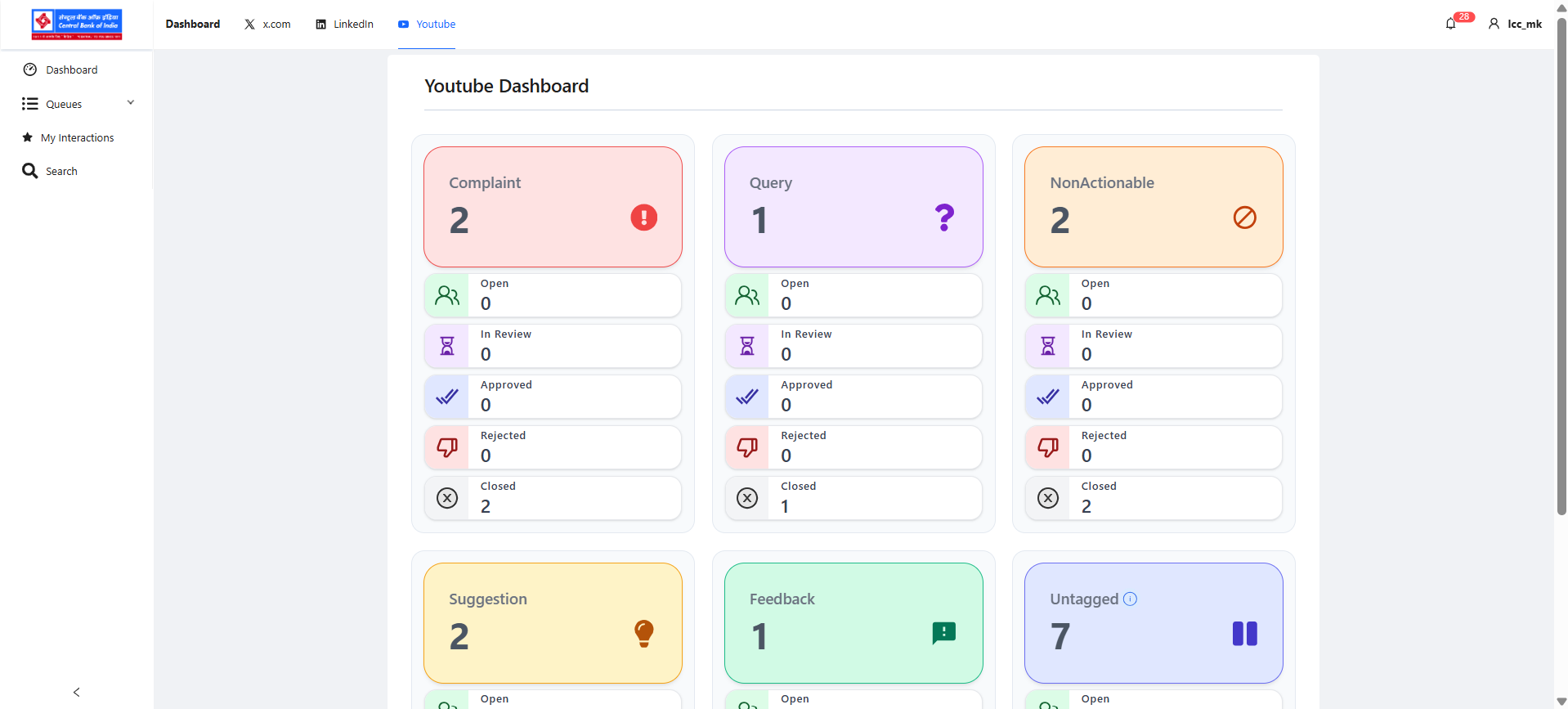Screen dimensions: 1568x709
Task: Open the Query summary card
Action: [853, 207]
